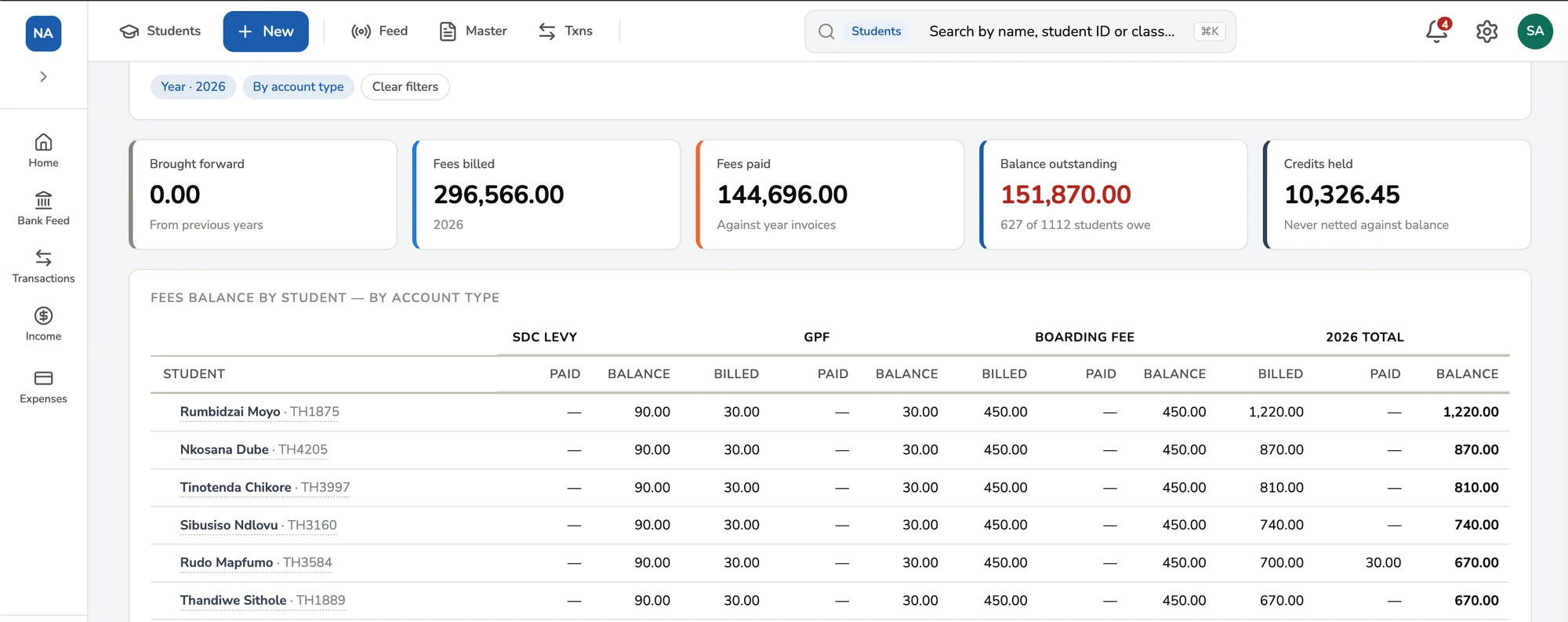
Task: Open student Thandiwe Sithole TH1889
Action: point(263,600)
